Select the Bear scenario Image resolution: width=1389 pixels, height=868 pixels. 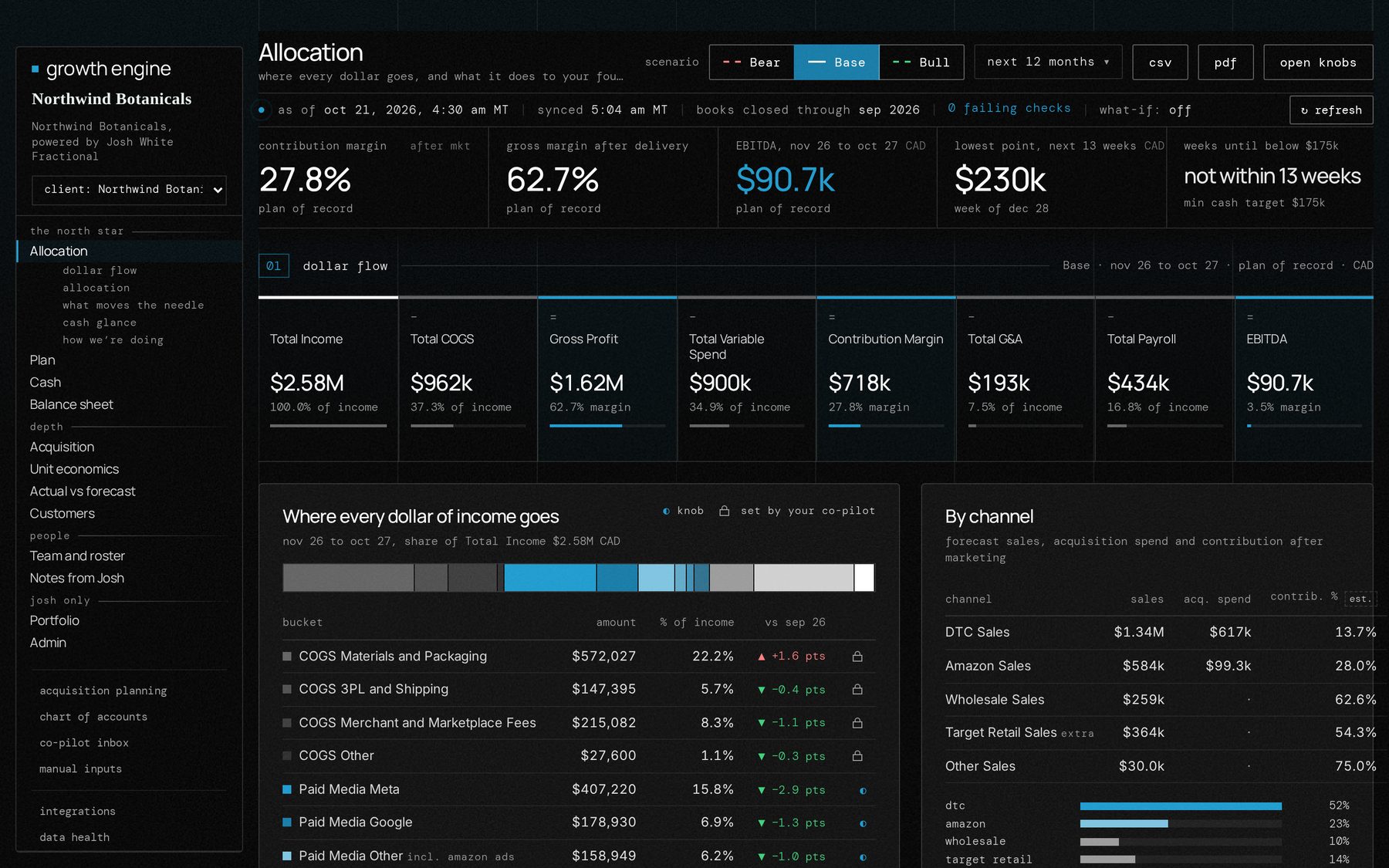pyautogui.click(x=752, y=62)
